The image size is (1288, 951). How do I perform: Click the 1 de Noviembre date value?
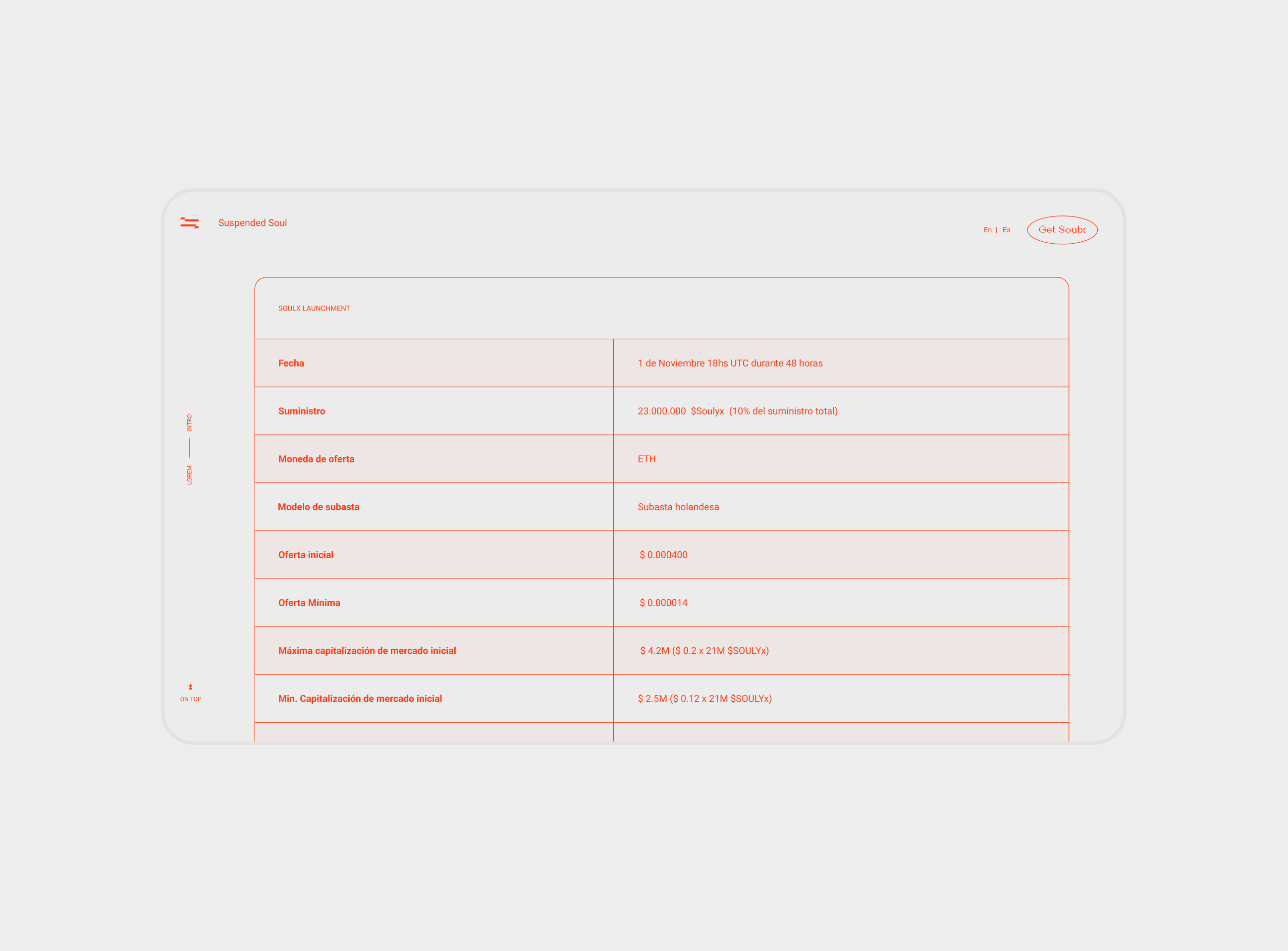point(730,363)
